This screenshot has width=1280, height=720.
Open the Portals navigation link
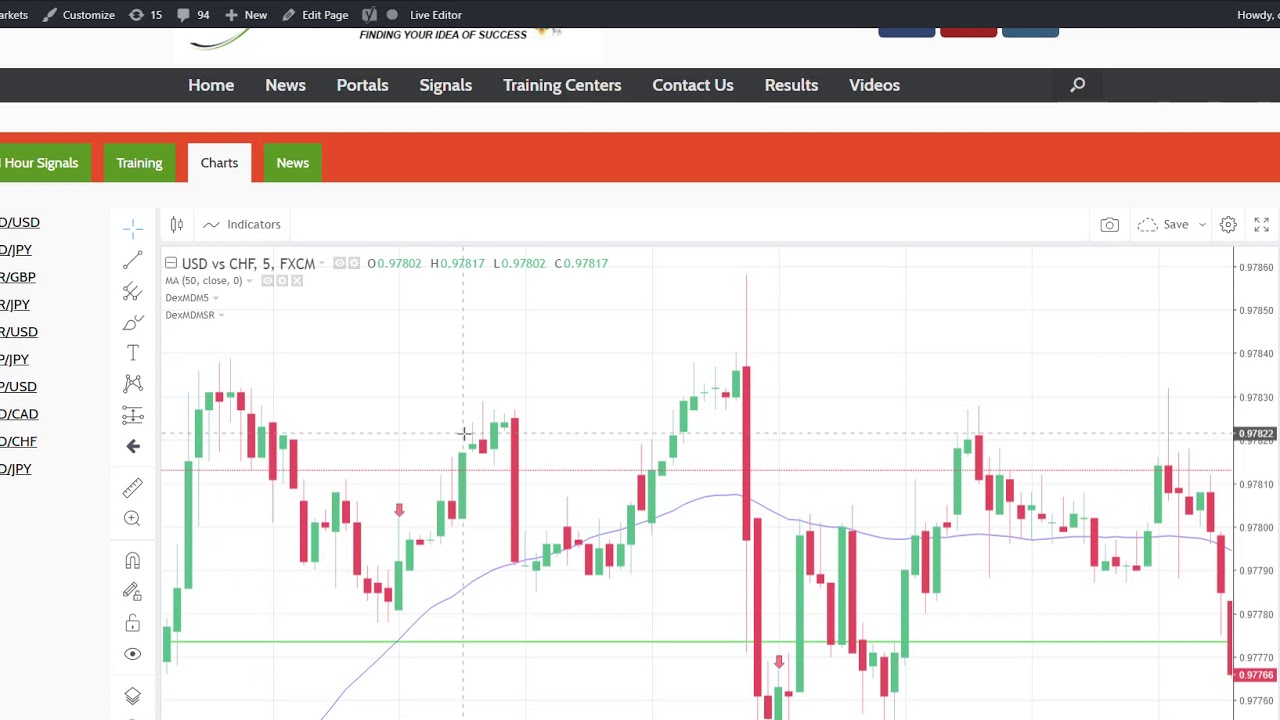click(362, 85)
